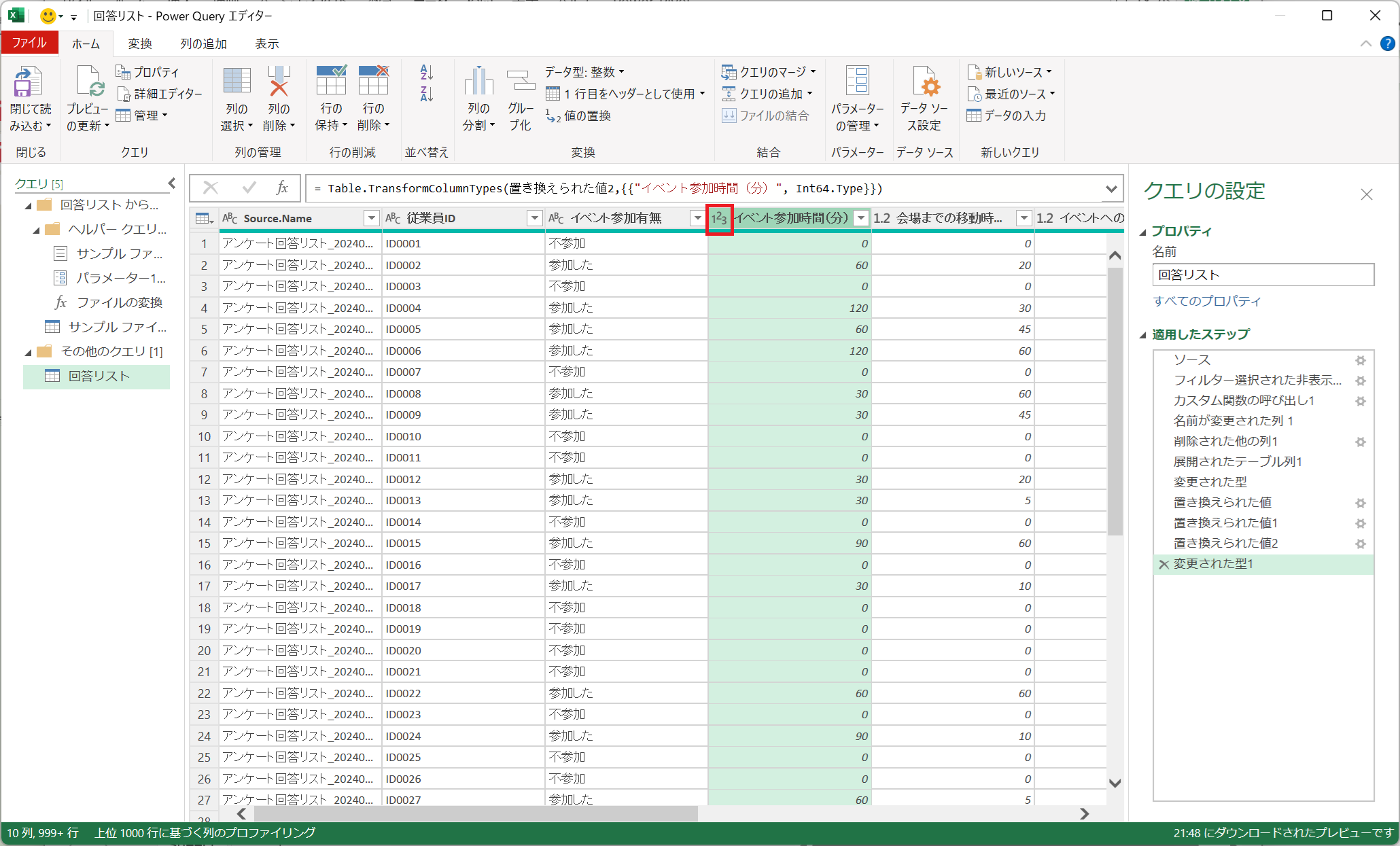Viewport: 1400px width, 846px height.
Task: Collapse the ribbon with the caret
Action: [1366, 43]
